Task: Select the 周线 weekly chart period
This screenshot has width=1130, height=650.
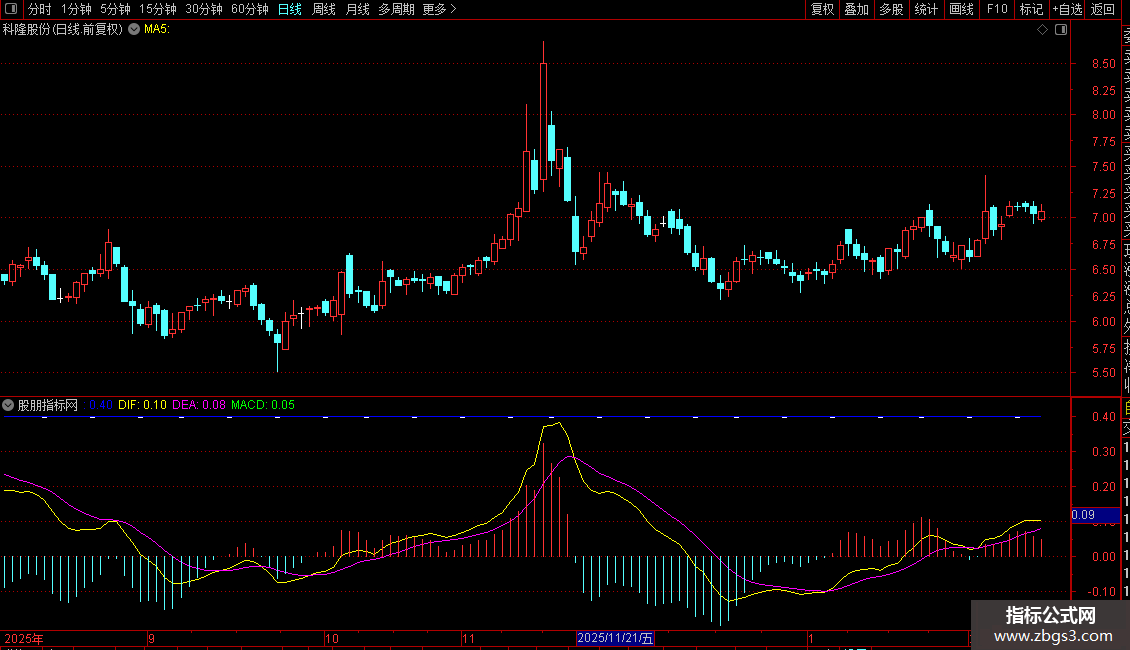Action: [324, 9]
